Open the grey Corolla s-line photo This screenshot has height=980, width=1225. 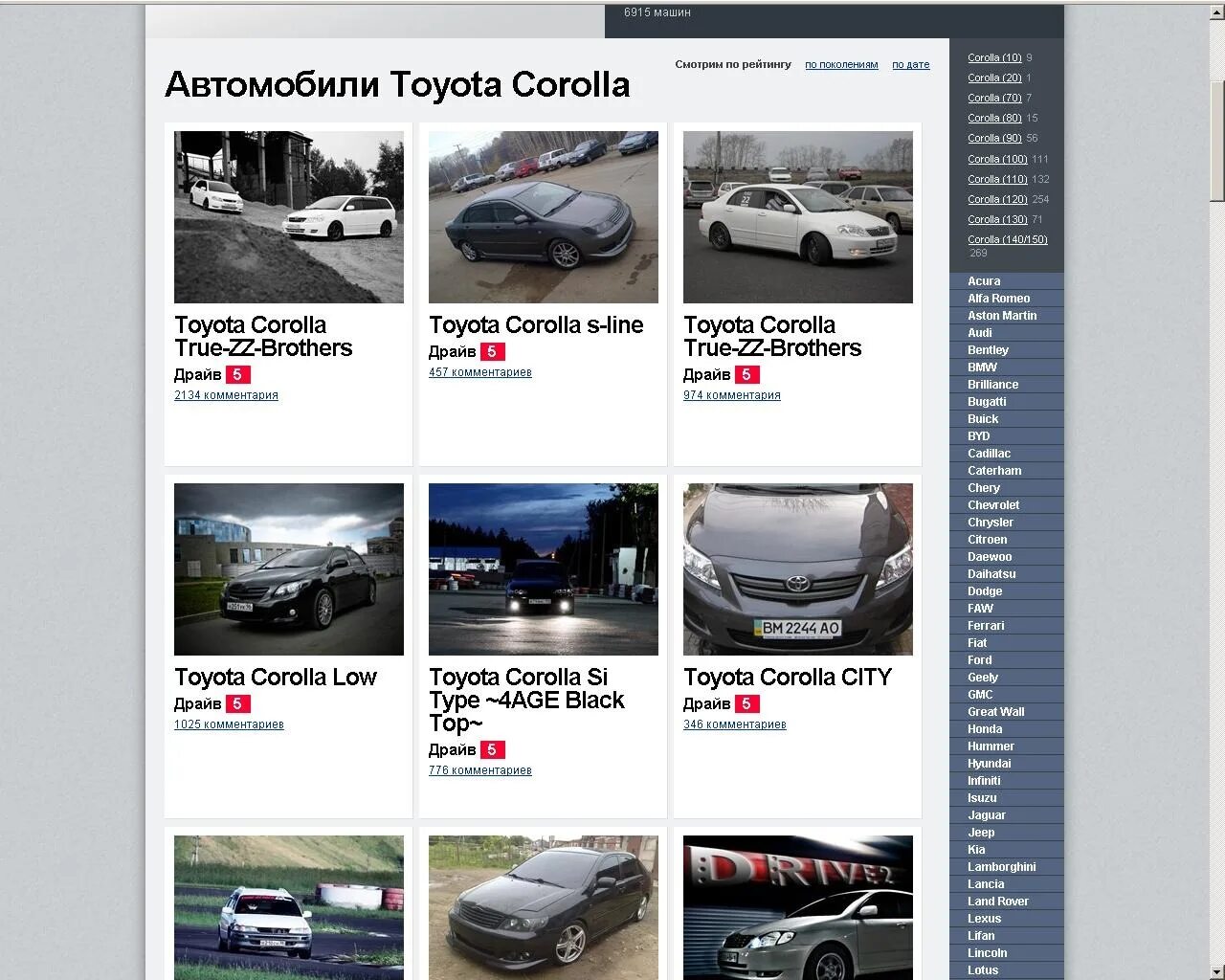[x=544, y=217]
